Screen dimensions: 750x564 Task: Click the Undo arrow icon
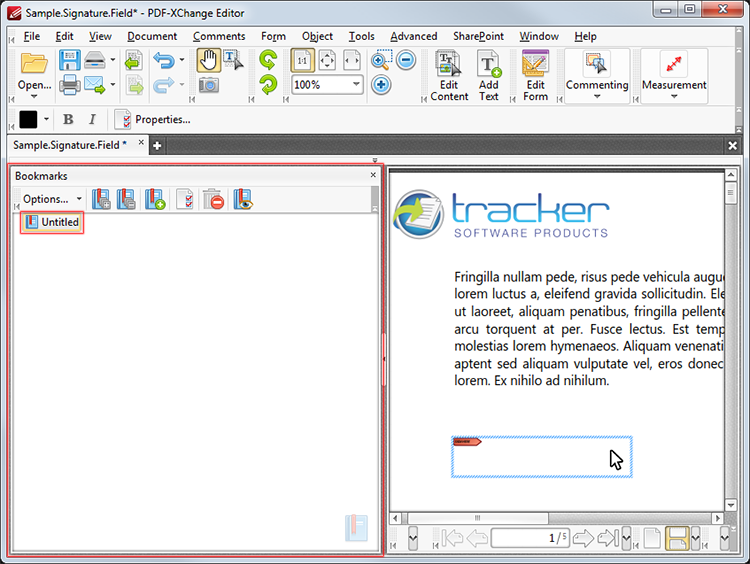(164, 61)
